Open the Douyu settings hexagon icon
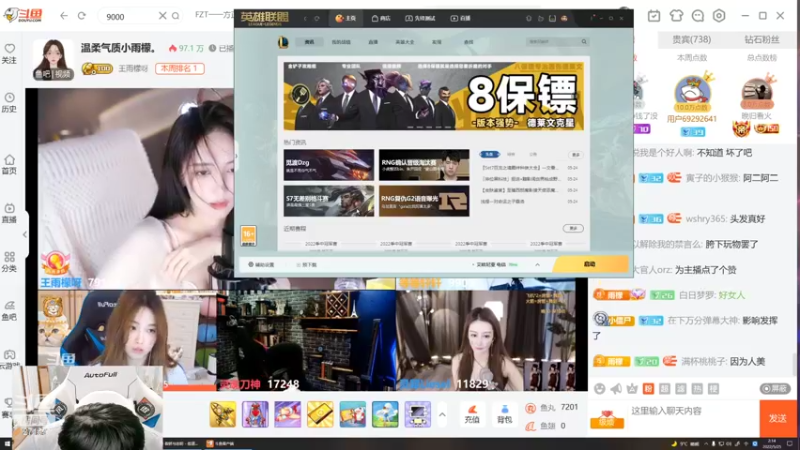The height and width of the screenshot is (450, 800). coord(719,16)
